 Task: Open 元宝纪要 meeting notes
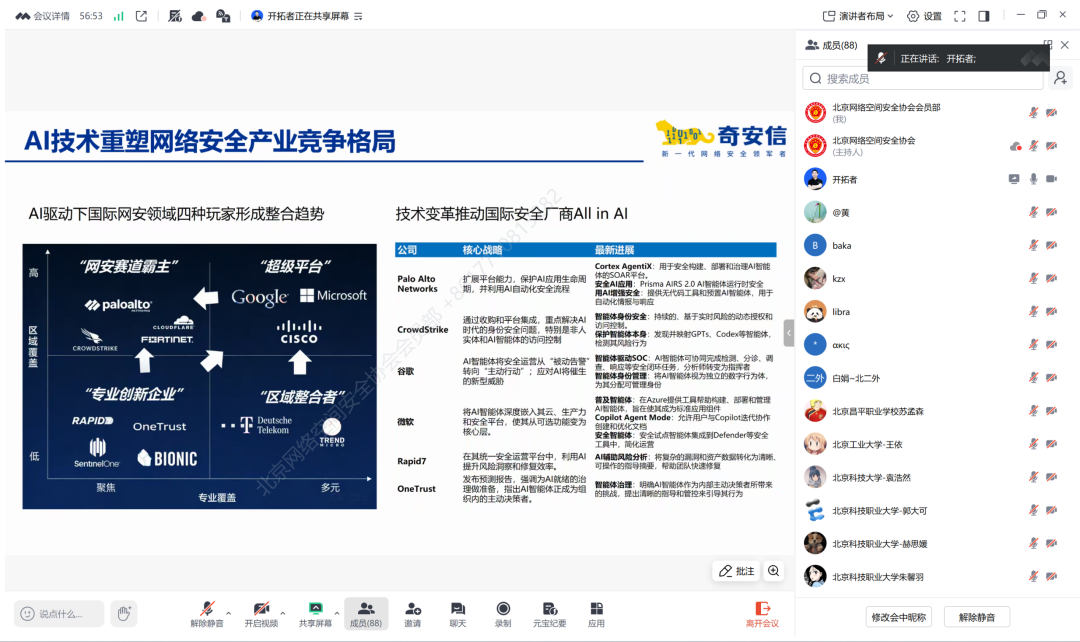pyautogui.click(x=549, y=614)
